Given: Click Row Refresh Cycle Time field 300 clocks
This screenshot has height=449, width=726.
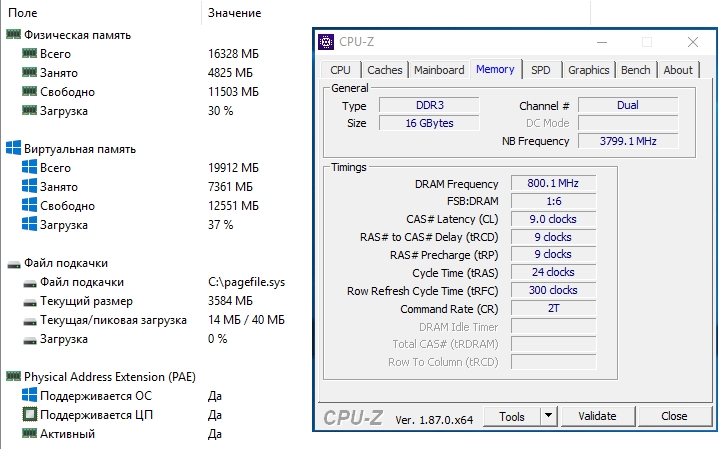Looking at the screenshot, I should point(553,290).
